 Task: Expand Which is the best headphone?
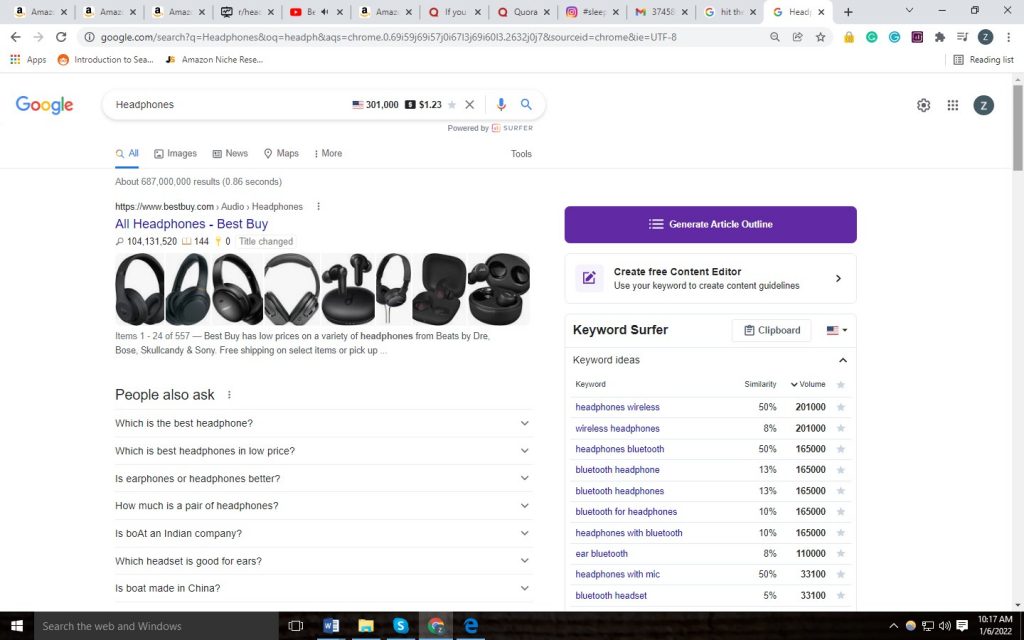[x=323, y=423]
